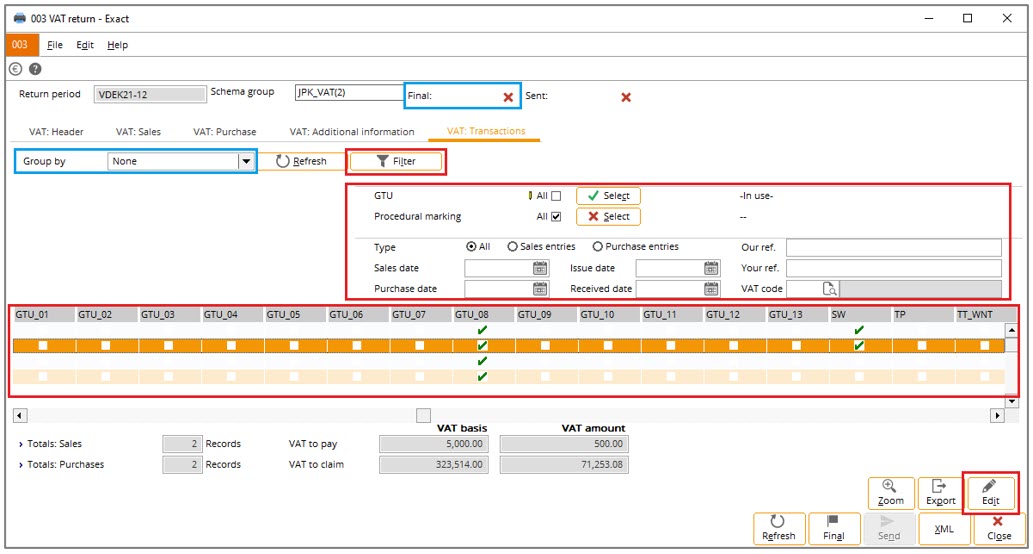Viewport: 1033px width, 554px height.
Task: Expand the Totals: Purchases row
Action: pyautogui.click(x=21, y=464)
